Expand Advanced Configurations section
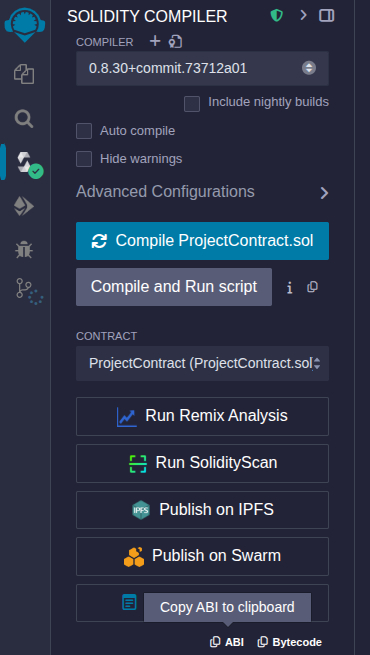370x655 pixels. click(x=203, y=192)
